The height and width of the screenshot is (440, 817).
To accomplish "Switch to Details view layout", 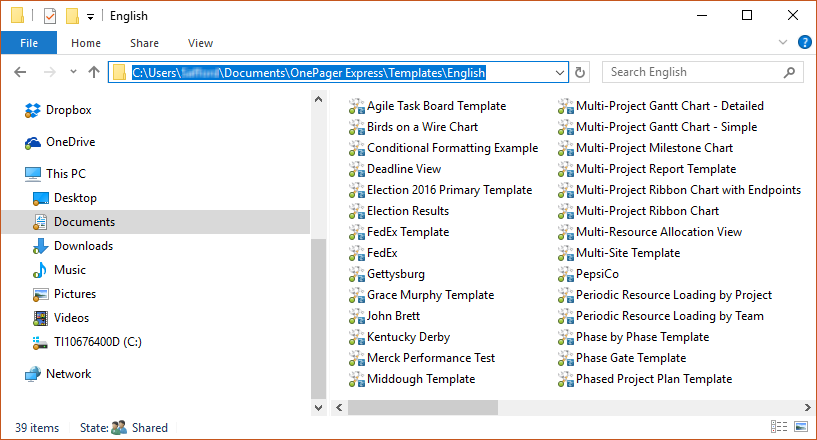I will point(778,427).
